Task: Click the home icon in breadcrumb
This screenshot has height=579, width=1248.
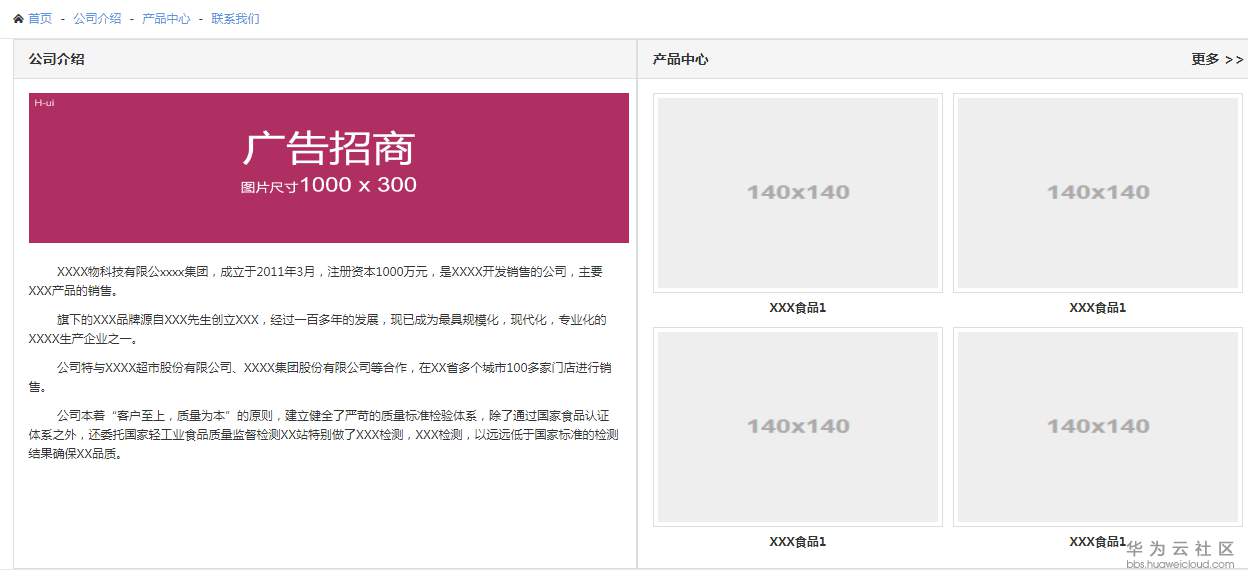Action: [18, 19]
